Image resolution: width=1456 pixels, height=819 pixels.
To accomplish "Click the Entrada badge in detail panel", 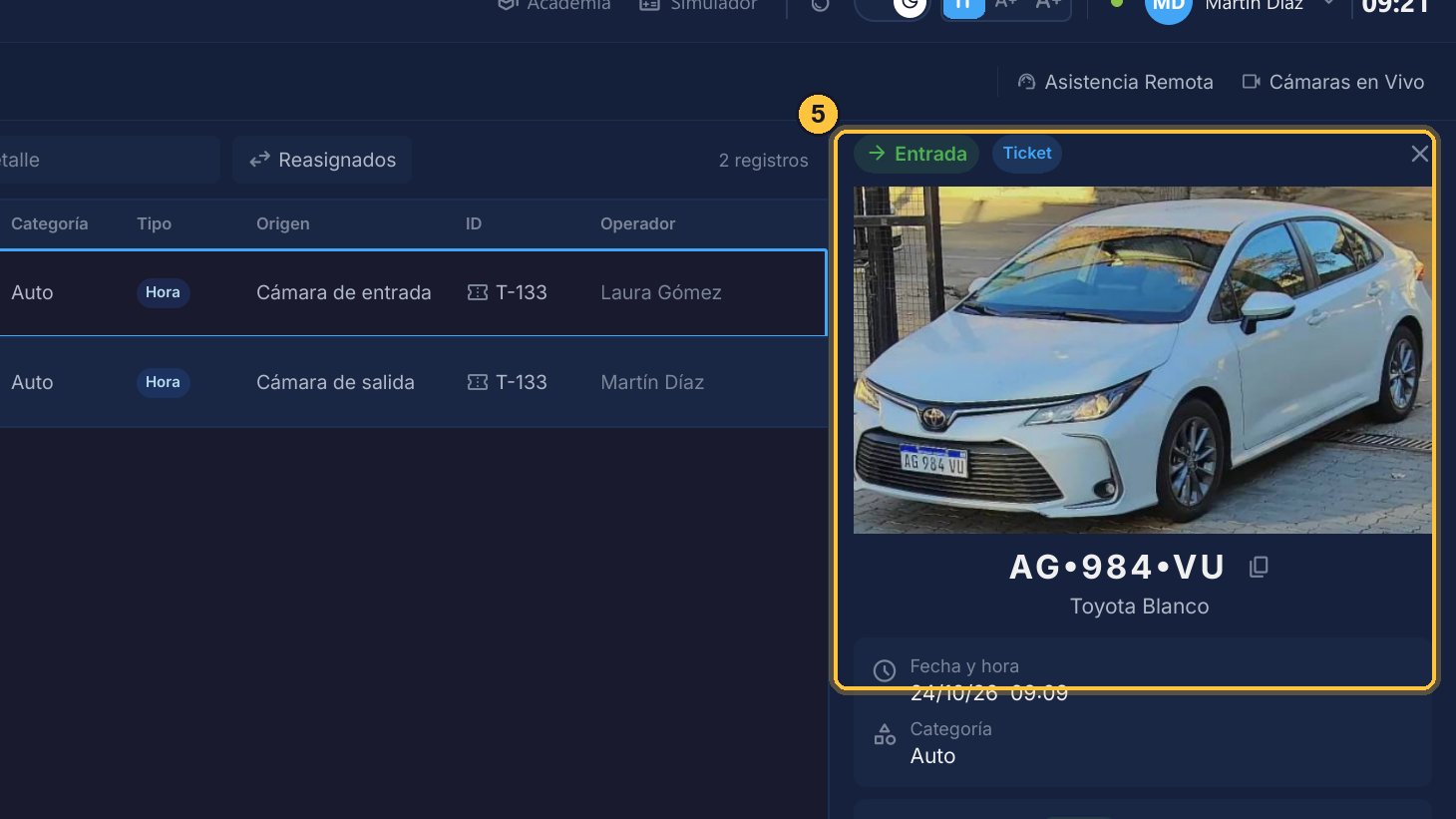I will click(x=916, y=154).
